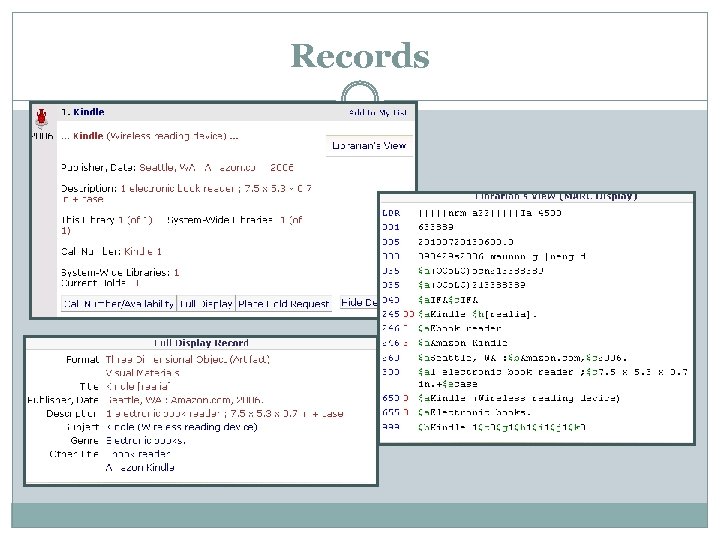Click 'Three Dimensional Object (Artifact)' format value
Screen dimensions: 720x540
click(187, 360)
